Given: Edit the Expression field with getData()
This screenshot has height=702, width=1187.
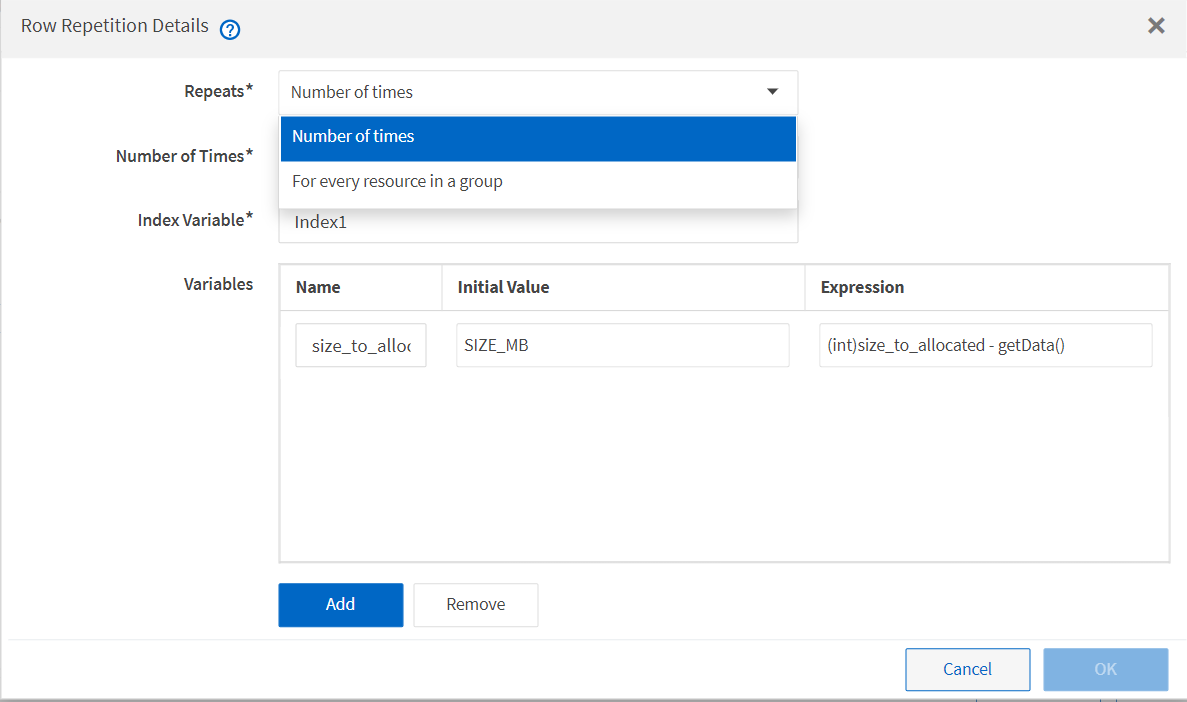Looking at the screenshot, I should point(985,345).
